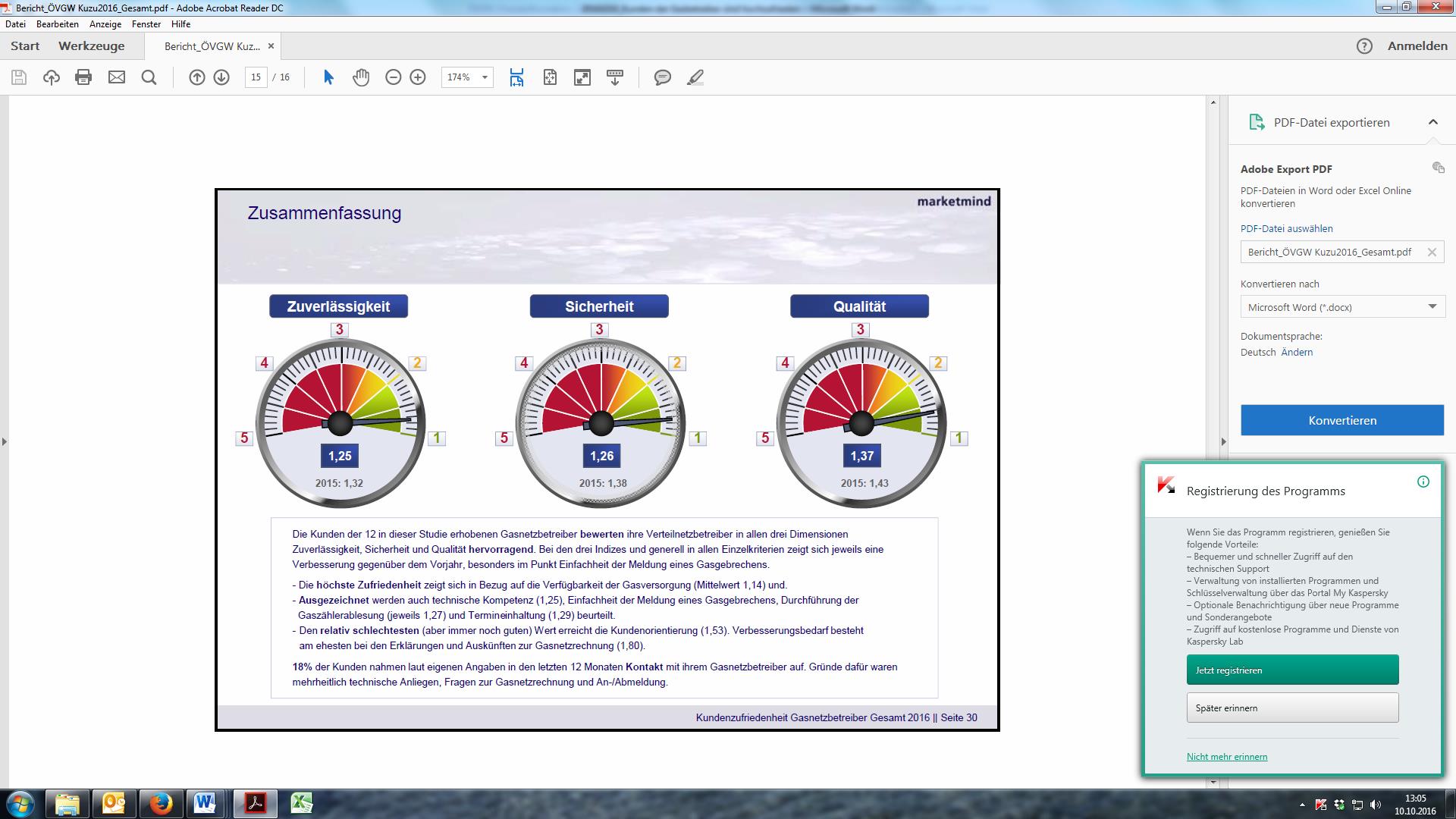1456x819 pixels.
Task: Open the search magnifier tool
Action: click(149, 77)
